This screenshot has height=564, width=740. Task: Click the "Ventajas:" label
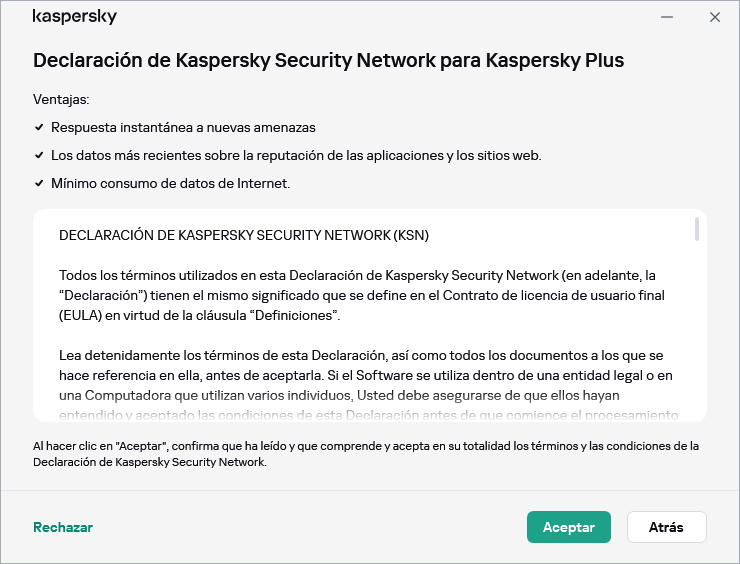(61, 100)
